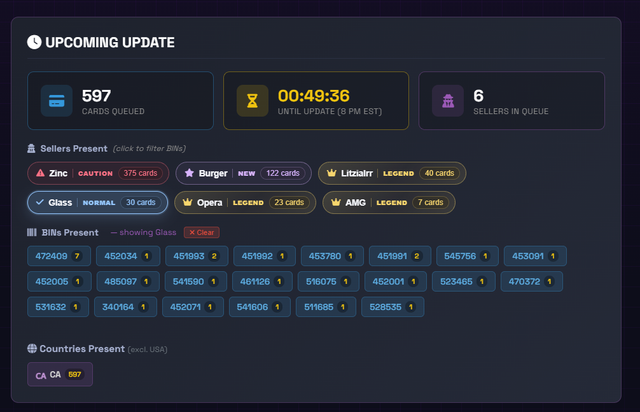Filter BINs by seller AMG
640x412 pixels.
pyautogui.click(x=389, y=202)
